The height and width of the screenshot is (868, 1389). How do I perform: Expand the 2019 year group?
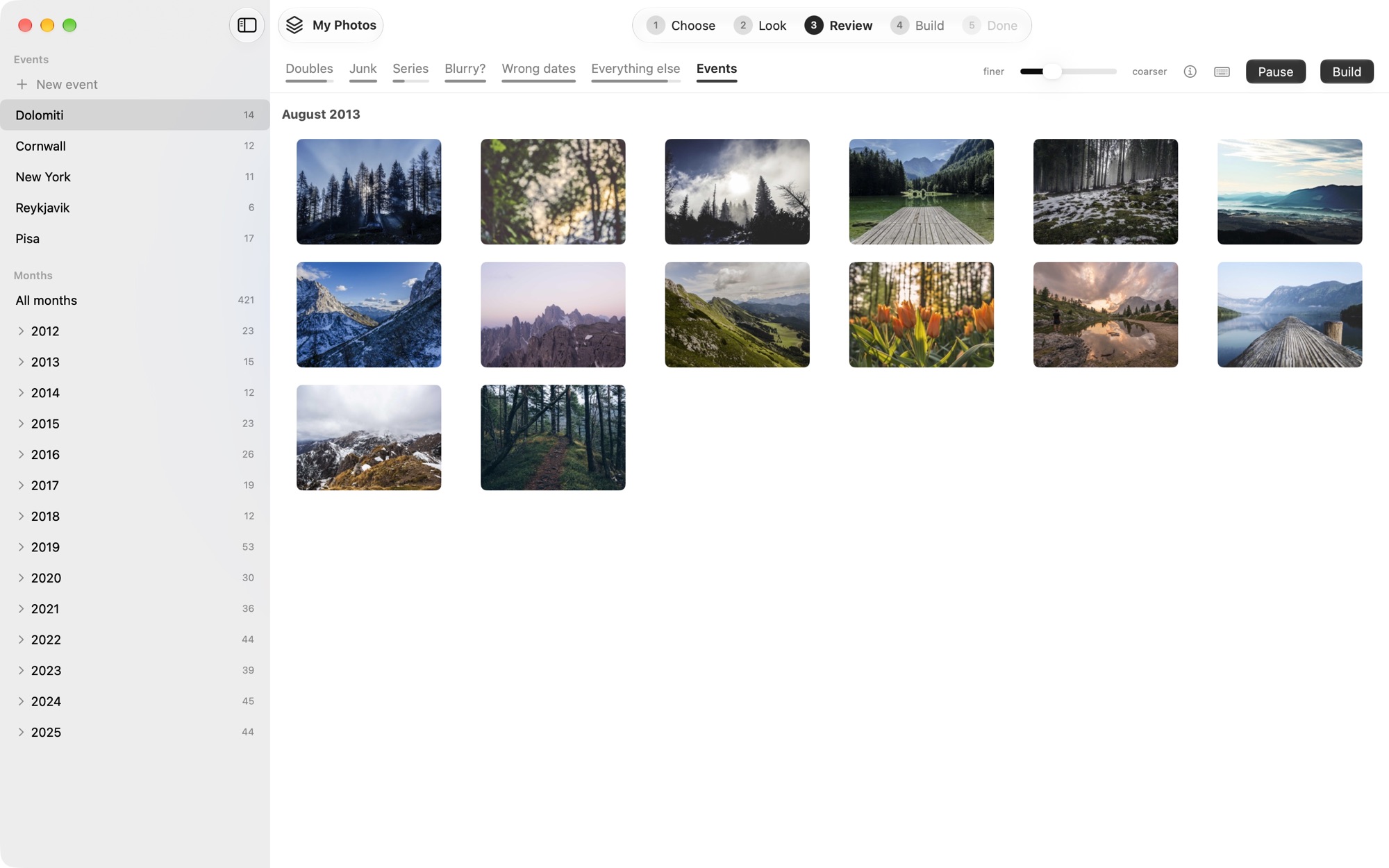click(21, 547)
